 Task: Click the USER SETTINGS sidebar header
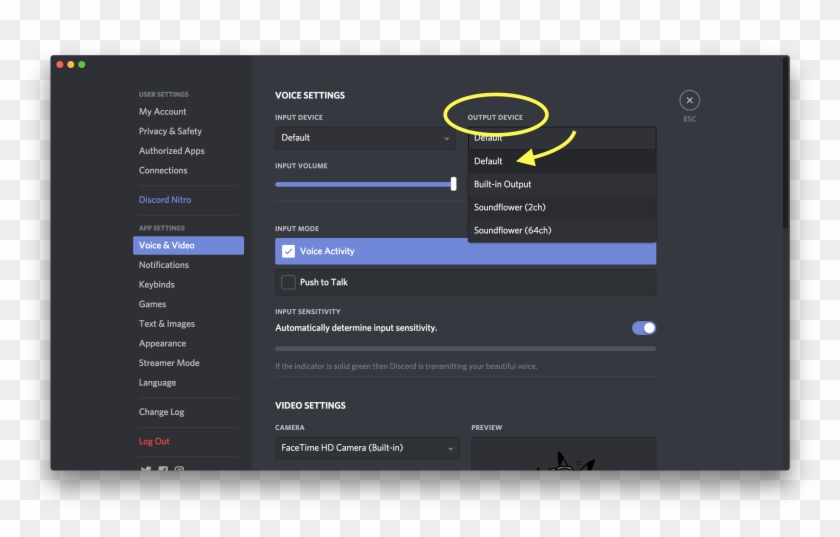163,94
